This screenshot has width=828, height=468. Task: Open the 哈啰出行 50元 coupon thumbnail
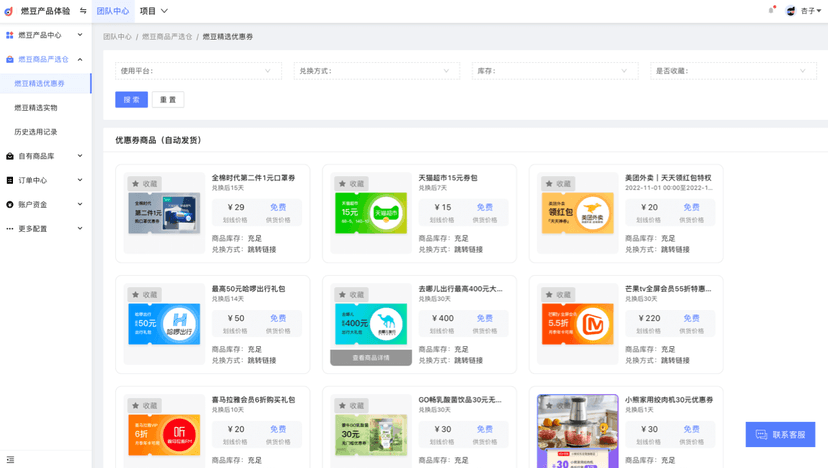164,324
